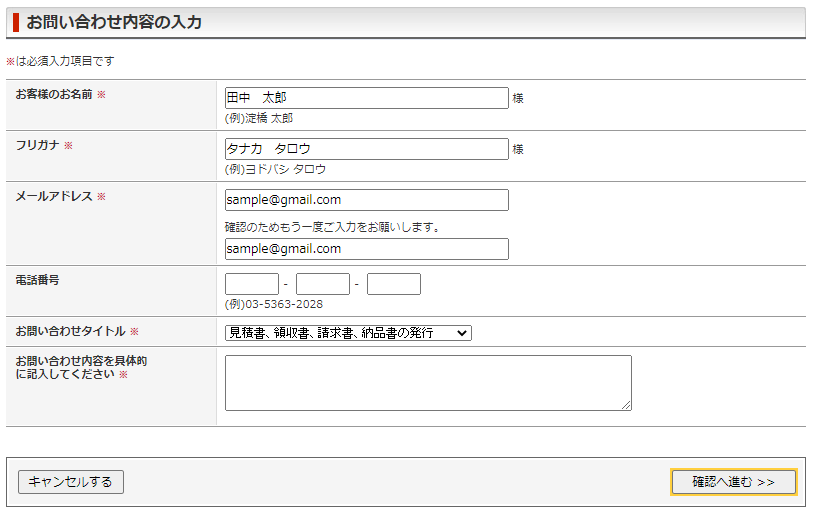Click the example phone number 03-5363-2028
The image size is (815, 516).
coord(274,304)
